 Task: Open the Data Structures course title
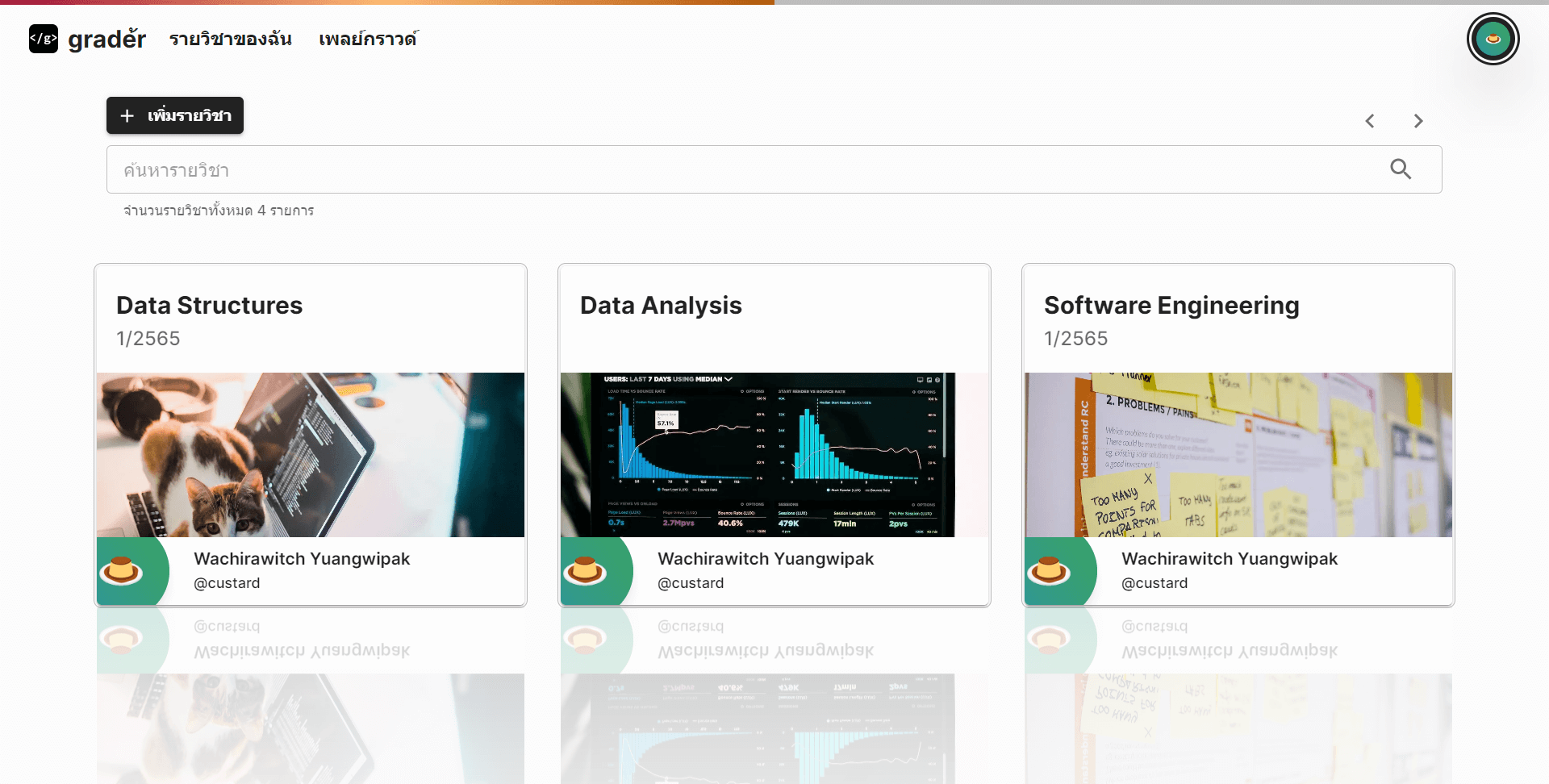[x=209, y=306]
